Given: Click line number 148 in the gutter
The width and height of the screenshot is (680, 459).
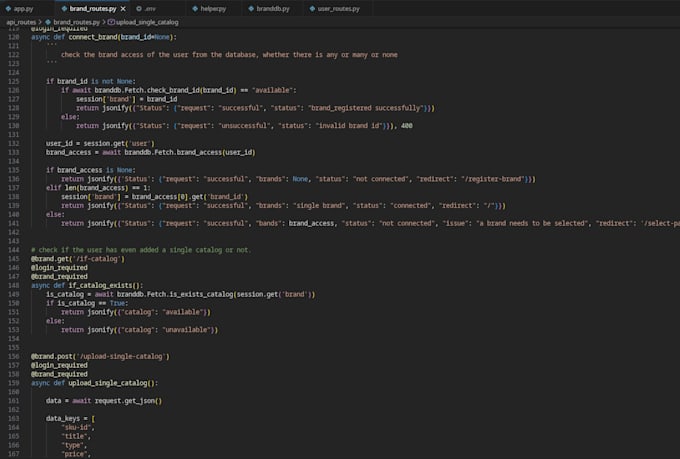Looking at the screenshot, I should 13,285.
